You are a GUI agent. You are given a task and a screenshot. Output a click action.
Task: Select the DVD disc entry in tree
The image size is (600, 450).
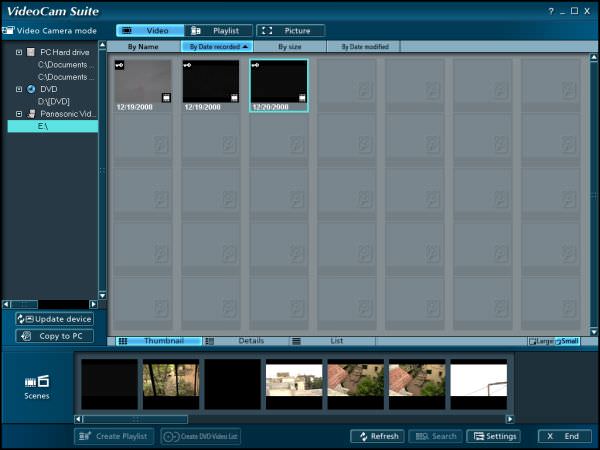pos(49,89)
